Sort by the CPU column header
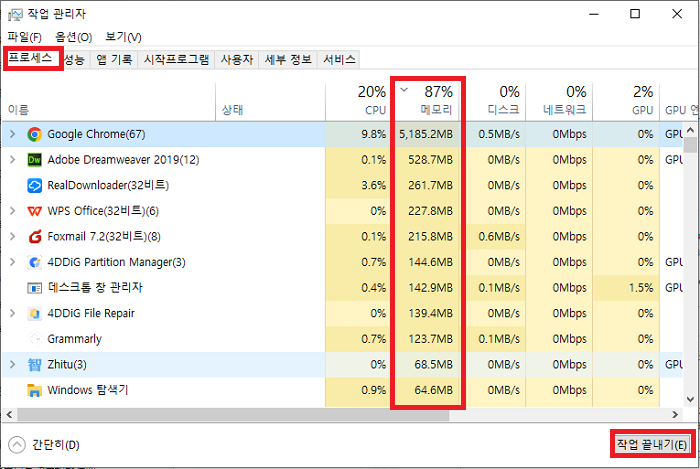Screen dimensions: 700x469 pos(358,102)
